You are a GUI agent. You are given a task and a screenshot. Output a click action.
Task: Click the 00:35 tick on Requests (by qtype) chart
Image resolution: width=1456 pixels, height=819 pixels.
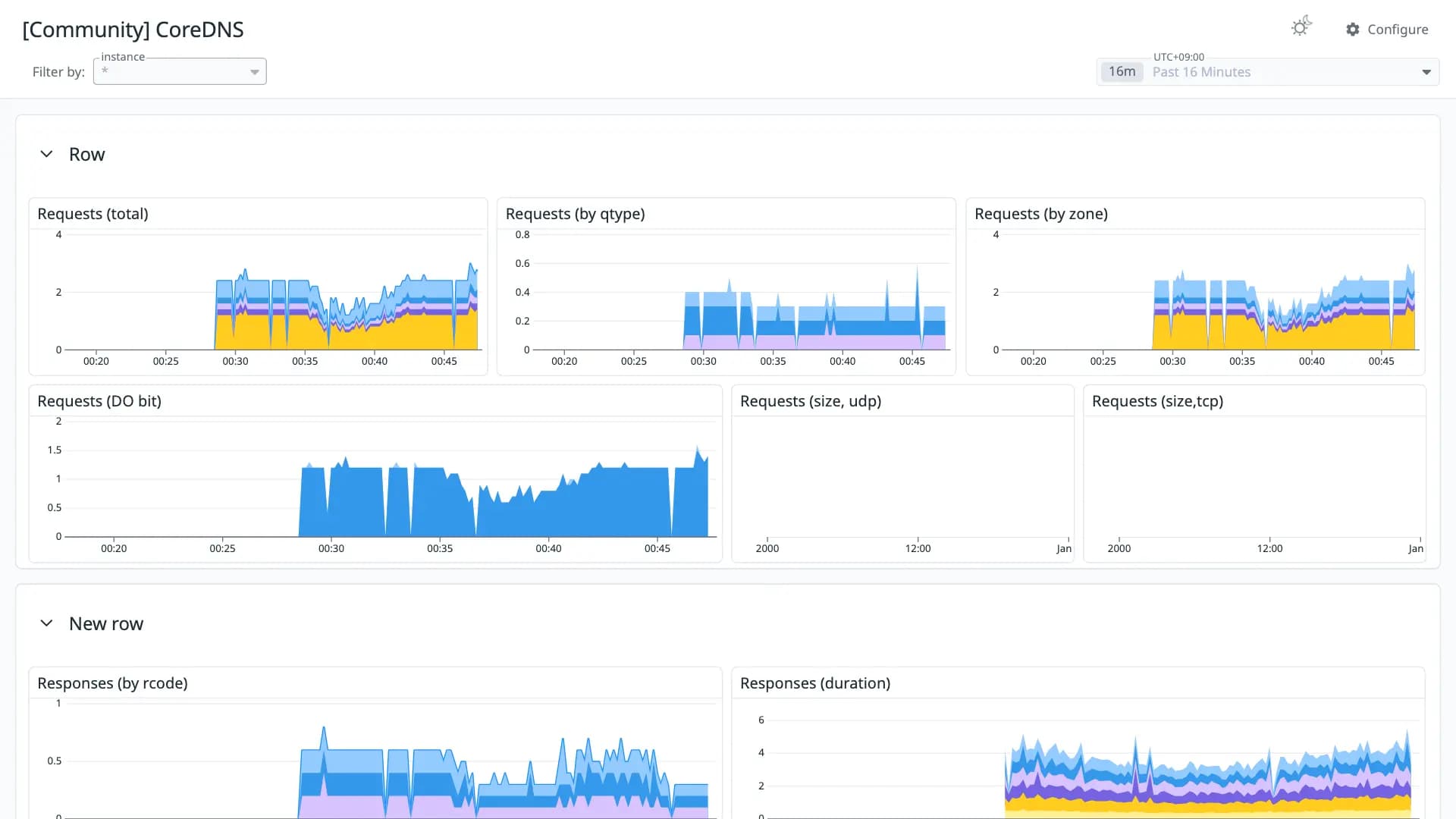[773, 361]
